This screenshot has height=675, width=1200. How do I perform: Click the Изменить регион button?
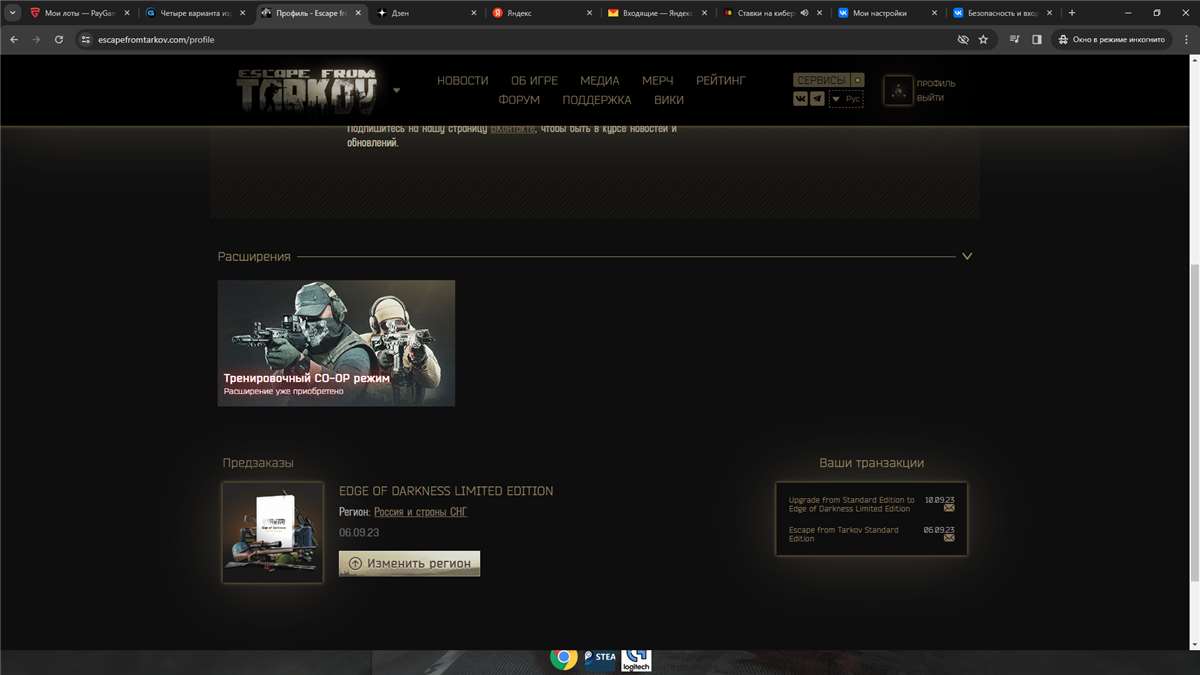[x=409, y=563]
